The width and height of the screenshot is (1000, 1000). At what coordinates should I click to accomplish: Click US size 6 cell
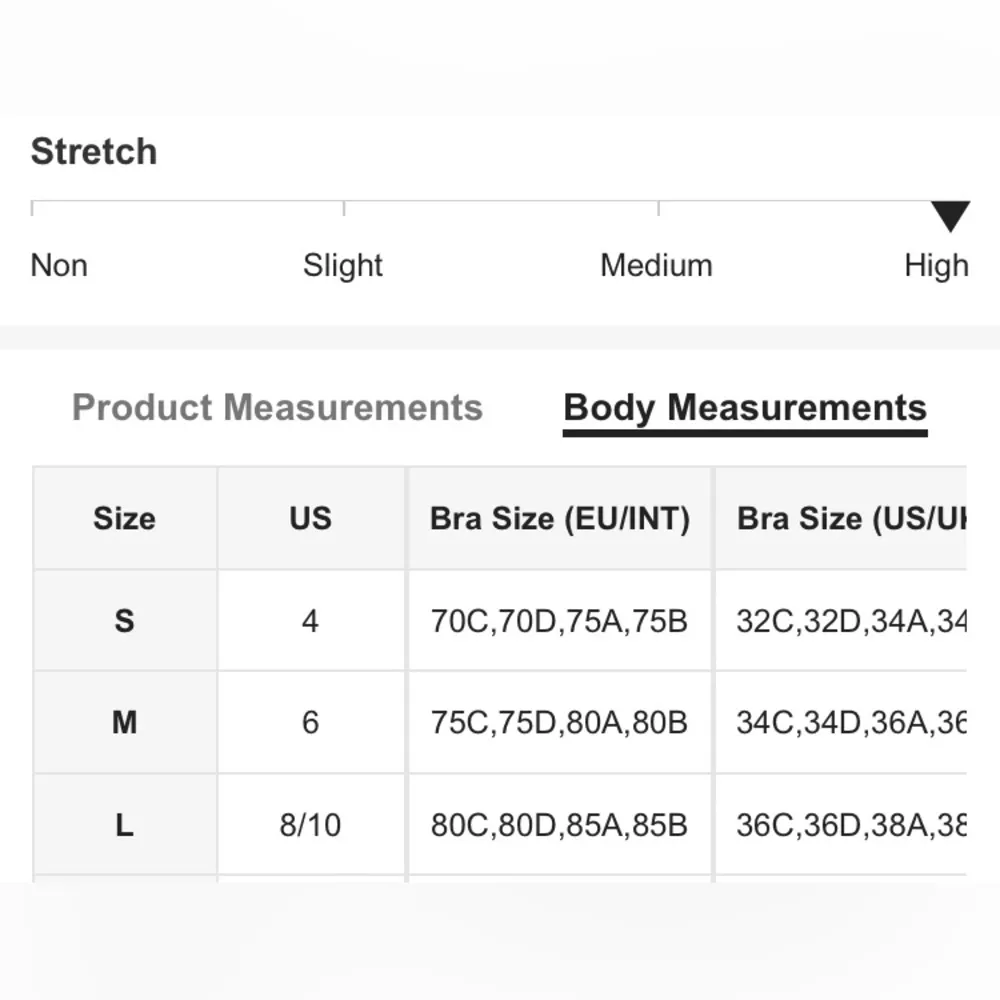(310, 722)
